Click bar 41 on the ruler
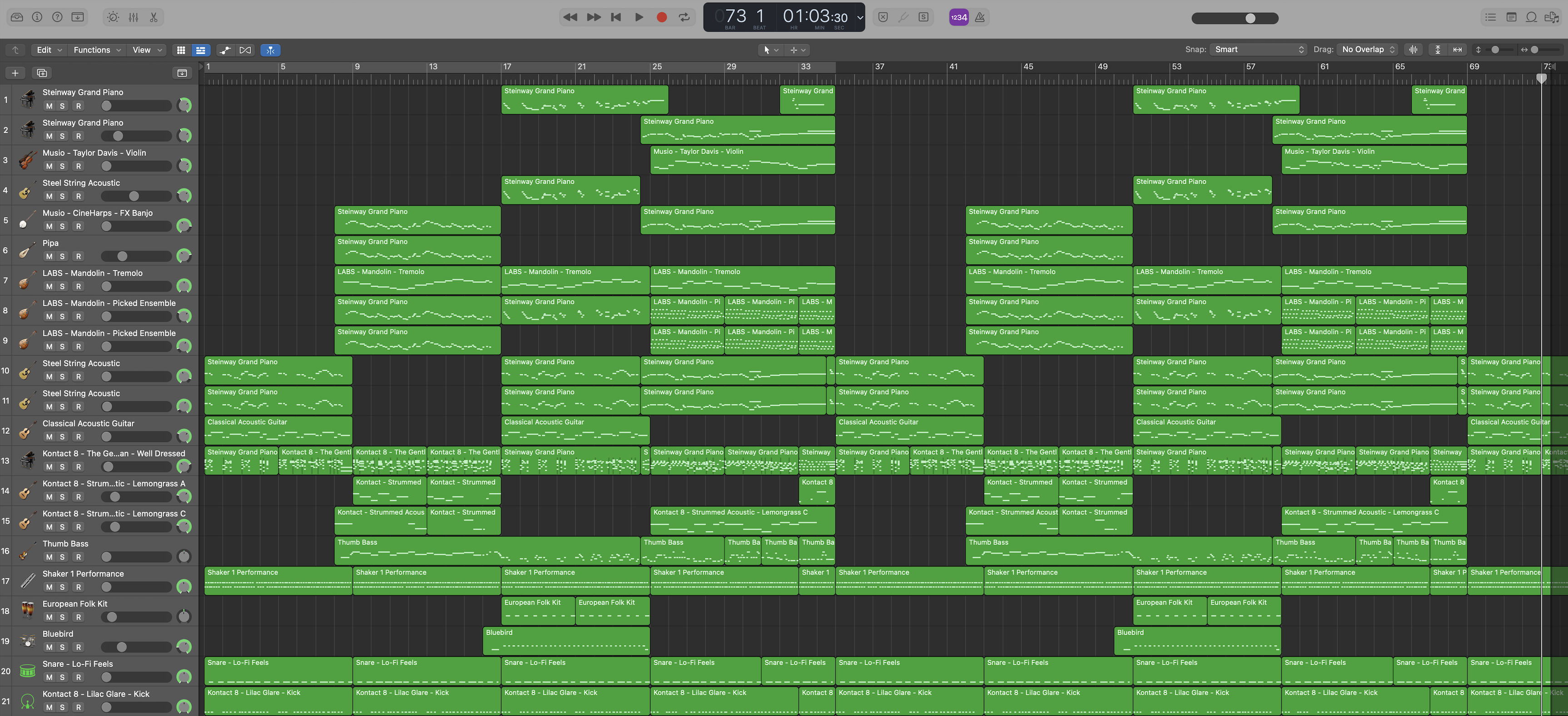Image resolution: width=1568 pixels, height=716 pixels. 953,66
